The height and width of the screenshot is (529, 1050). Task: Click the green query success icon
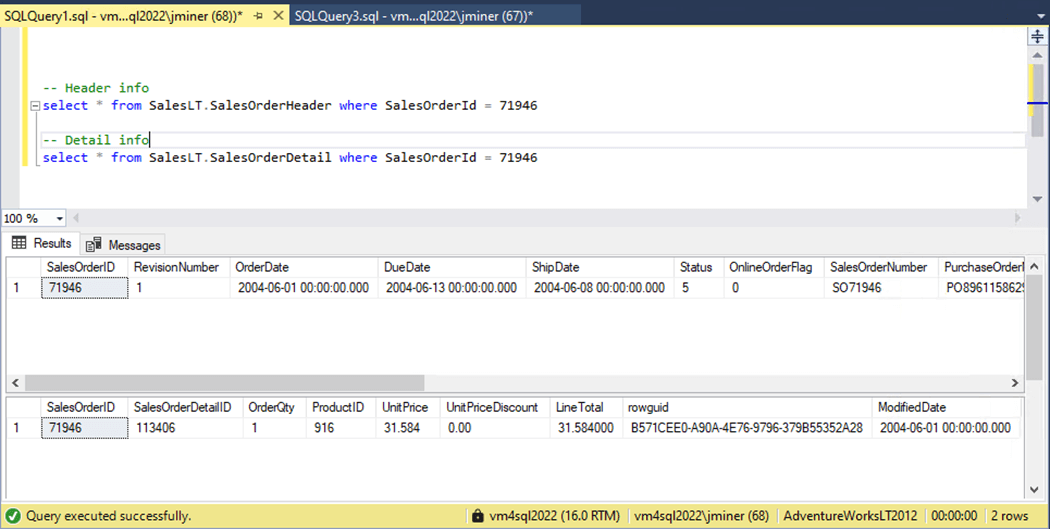click(13, 516)
